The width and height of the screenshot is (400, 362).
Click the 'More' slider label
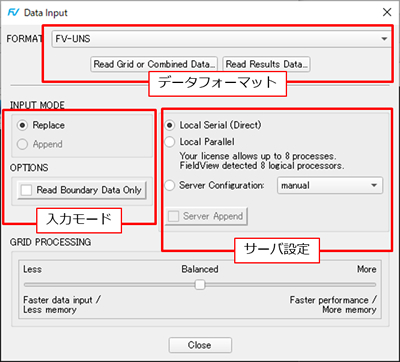tap(367, 269)
